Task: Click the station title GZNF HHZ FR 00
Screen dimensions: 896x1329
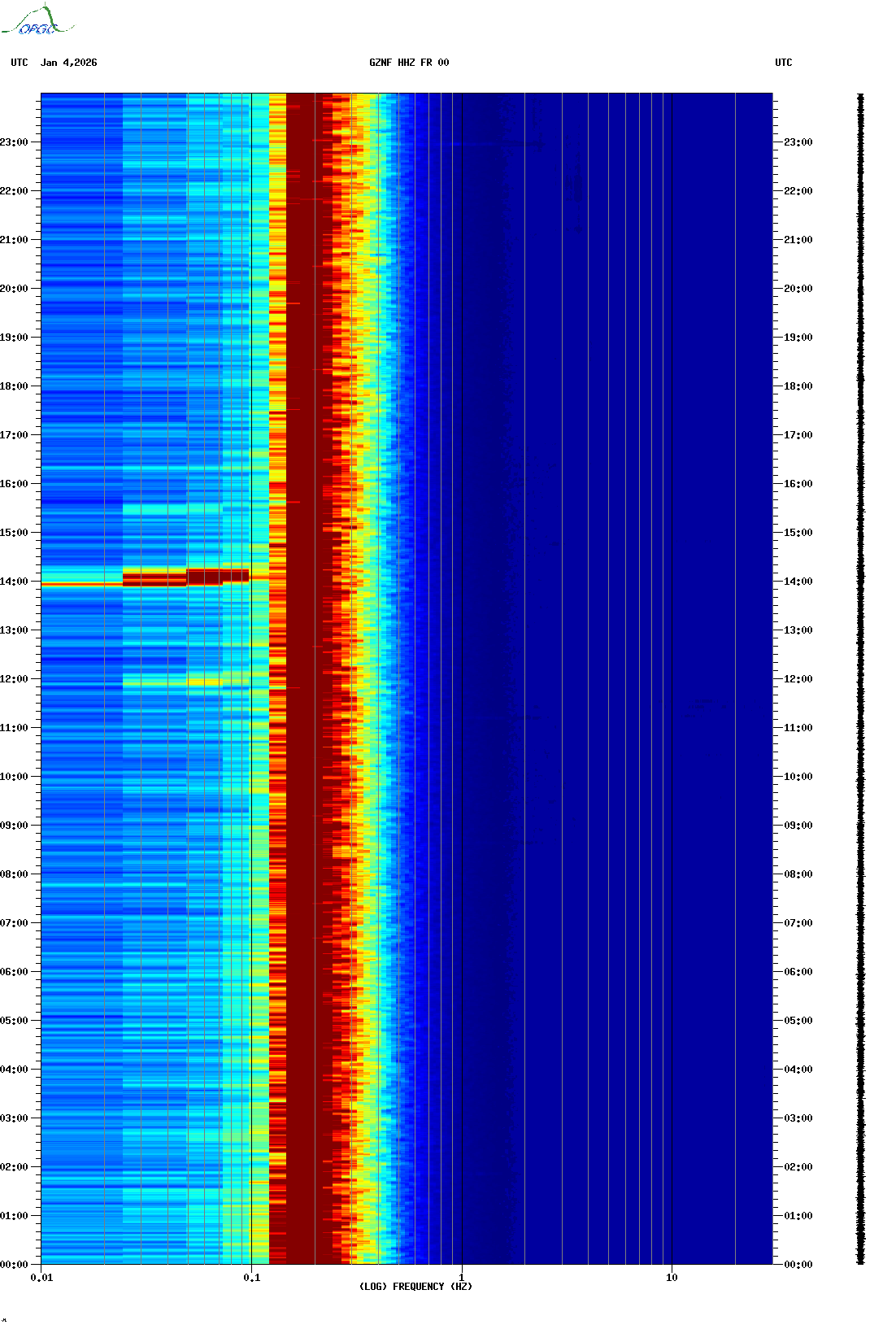Action: click(x=408, y=63)
